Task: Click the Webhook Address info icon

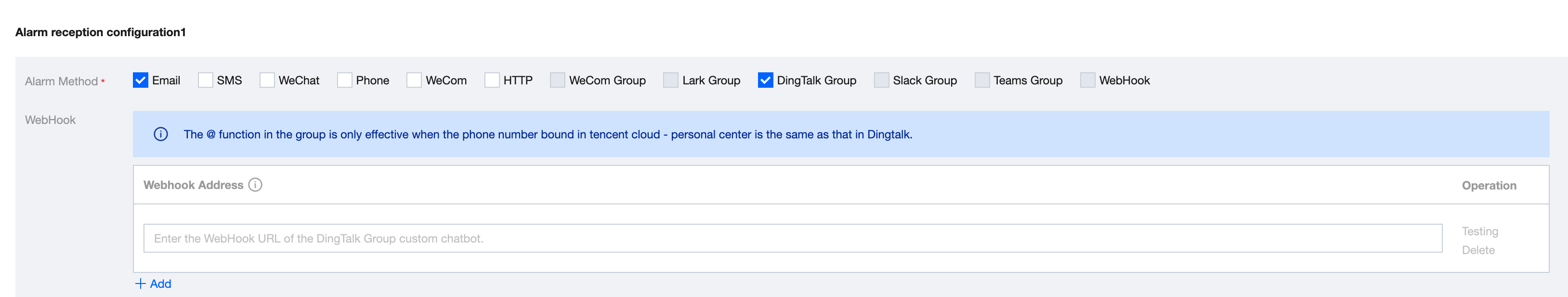Action: [x=256, y=185]
